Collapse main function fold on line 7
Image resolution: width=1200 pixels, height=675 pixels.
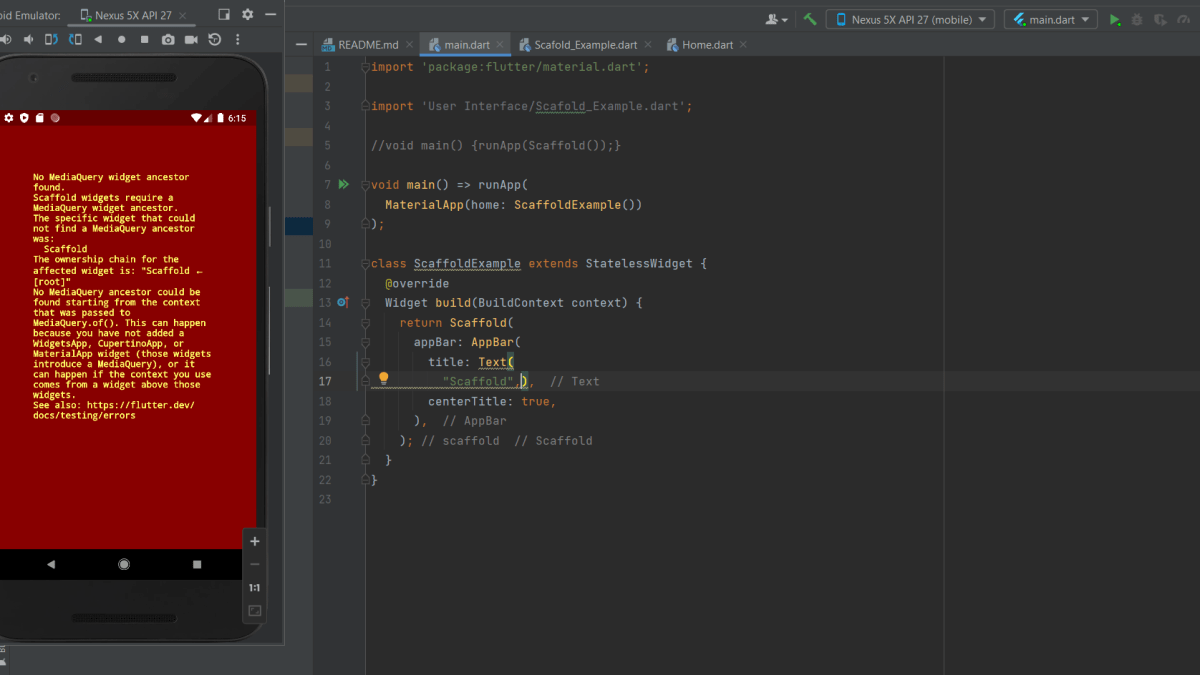365,185
